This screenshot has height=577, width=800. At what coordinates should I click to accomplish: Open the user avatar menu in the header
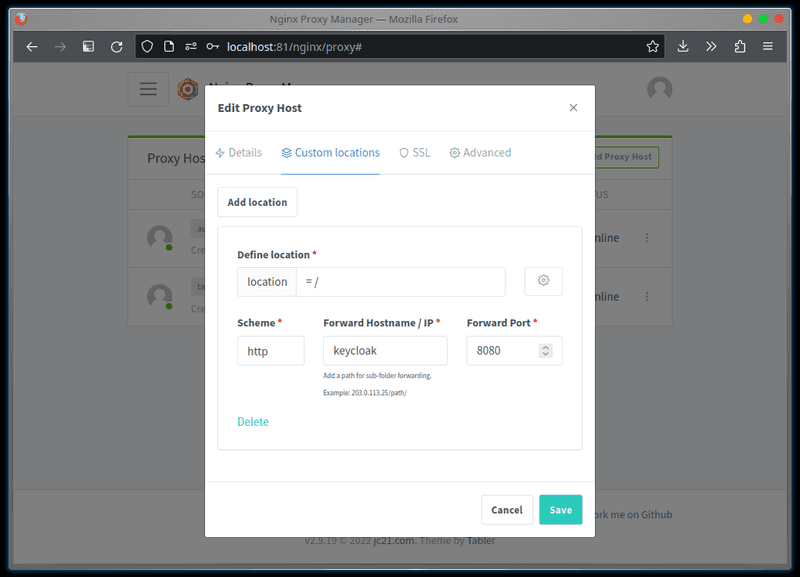[659, 89]
